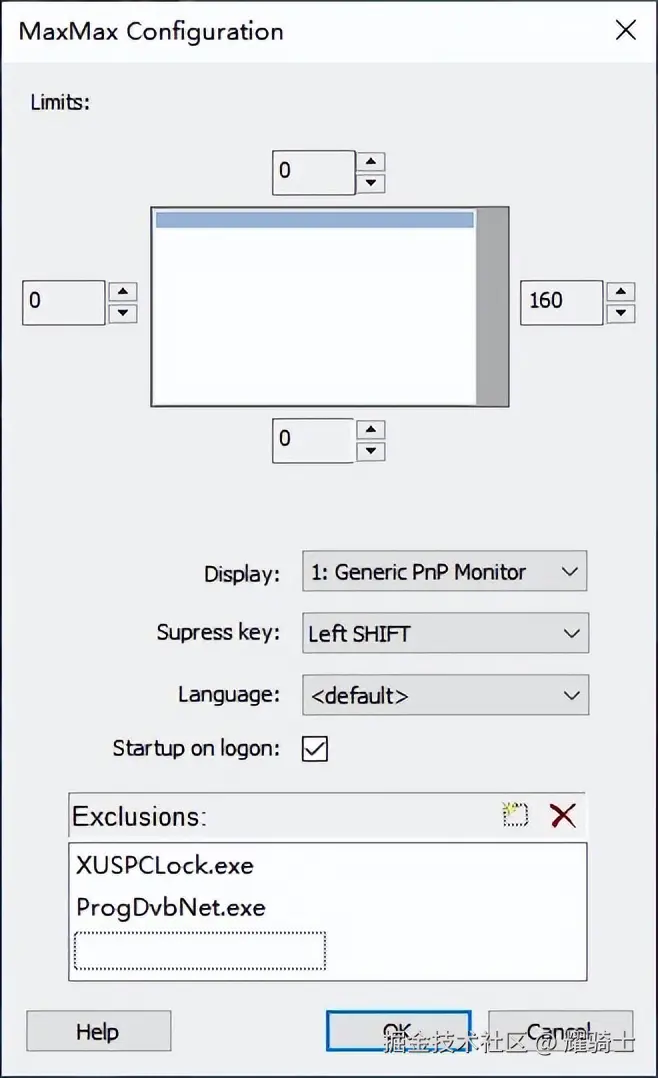Expand the Supress key dropdown
This screenshot has height=1078, width=658.
[x=445, y=633]
